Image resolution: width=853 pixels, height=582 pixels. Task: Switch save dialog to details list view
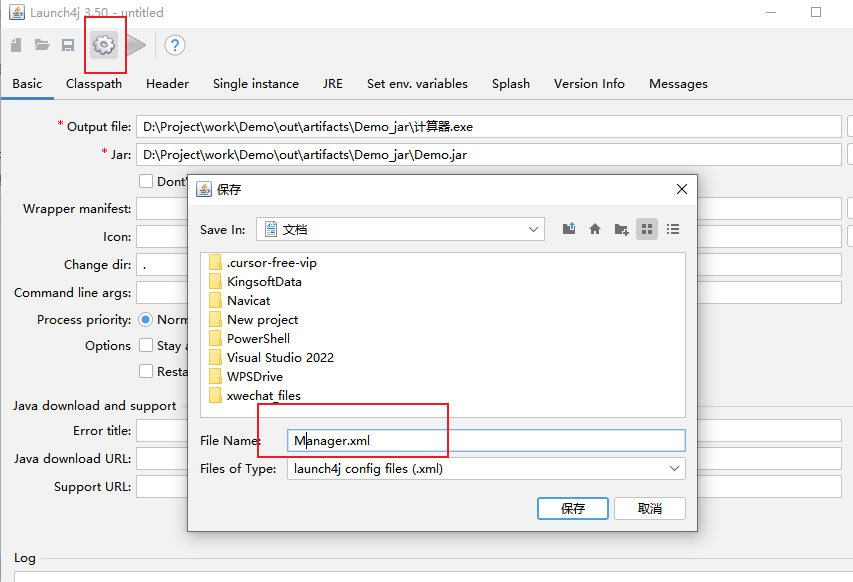click(673, 229)
